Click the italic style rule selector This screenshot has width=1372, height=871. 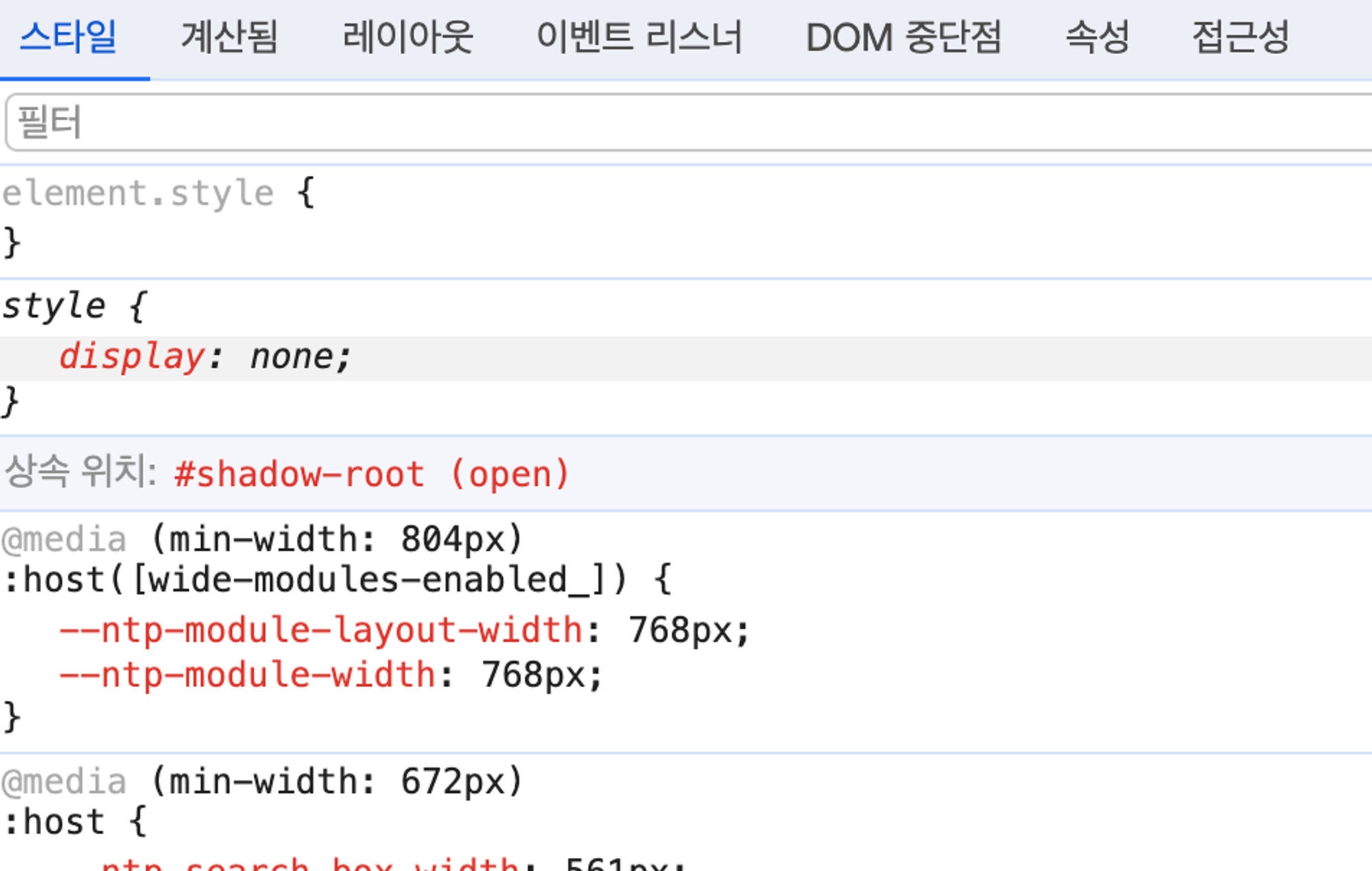coord(54,306)
